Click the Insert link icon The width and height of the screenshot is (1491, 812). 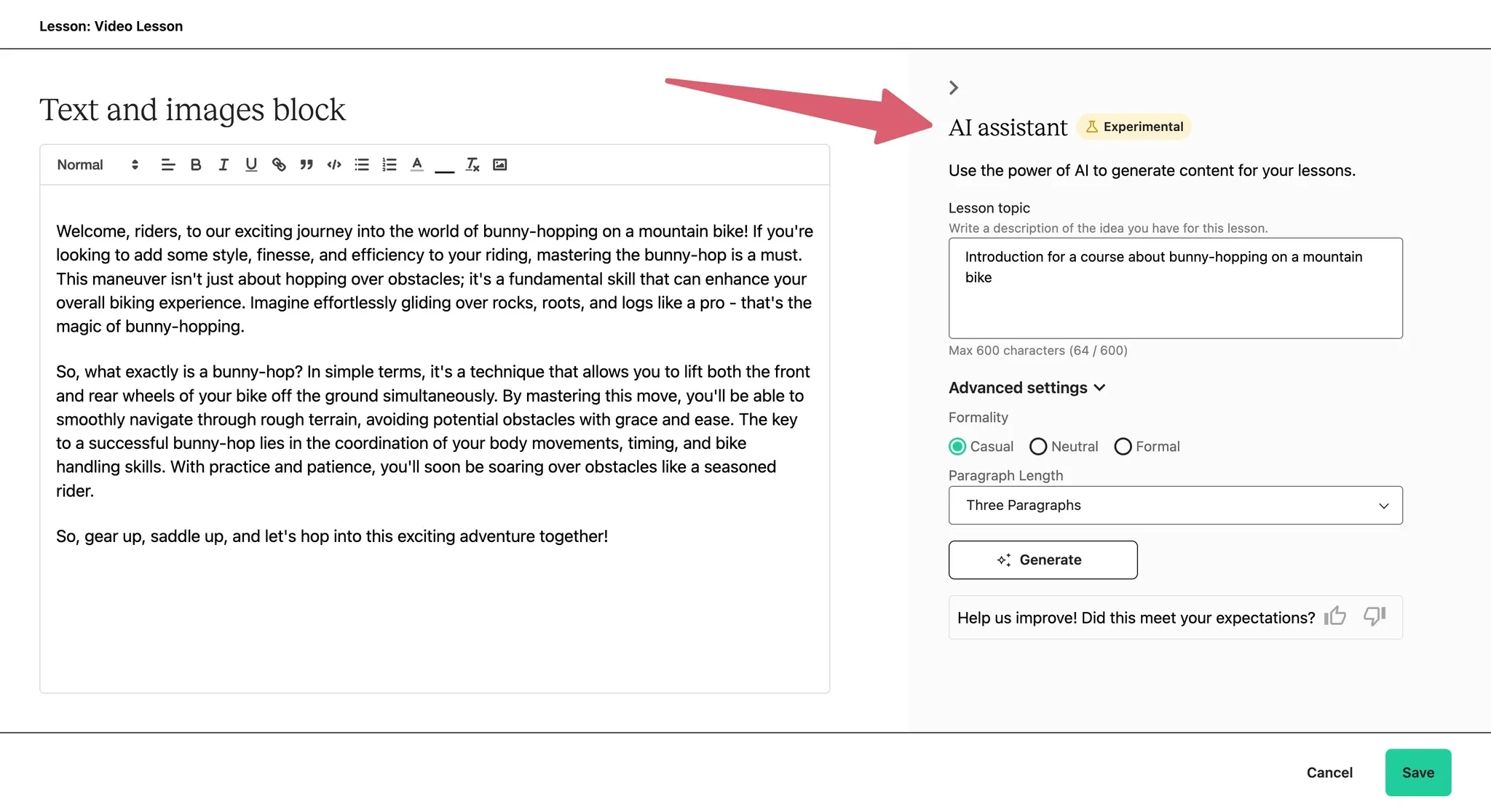(x=277, y=164)
